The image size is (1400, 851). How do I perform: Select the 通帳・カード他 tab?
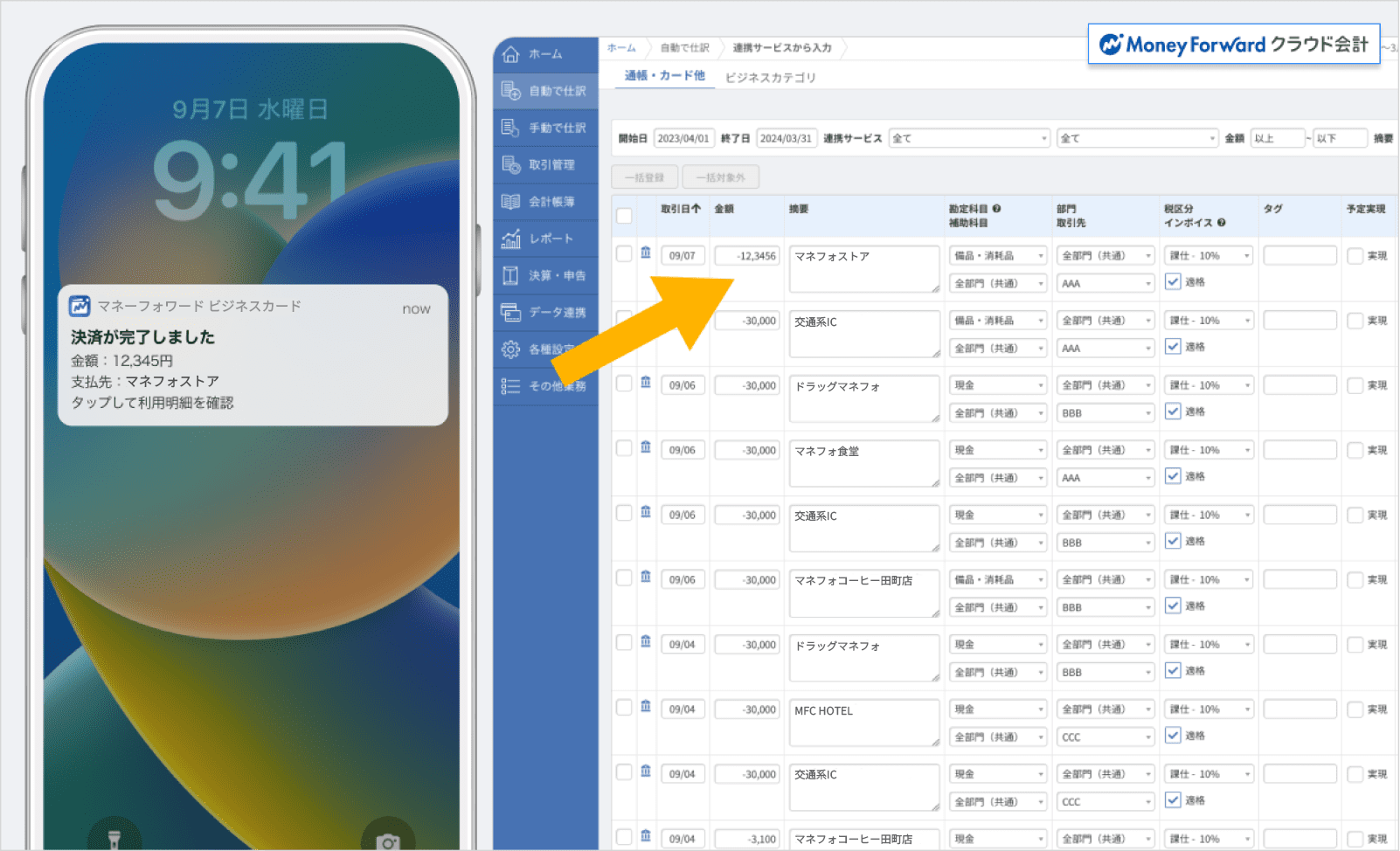click(x=664, y=76)
